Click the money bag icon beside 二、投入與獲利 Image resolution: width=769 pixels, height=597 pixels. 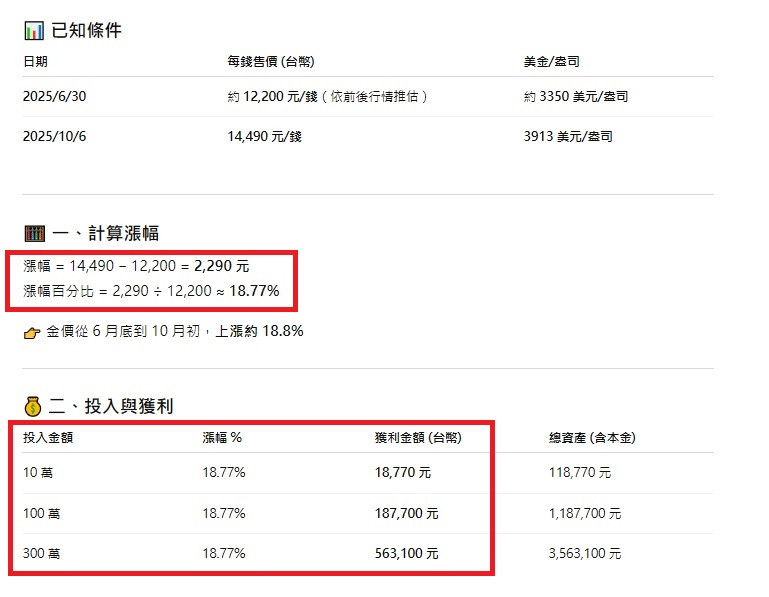[33, 406]
